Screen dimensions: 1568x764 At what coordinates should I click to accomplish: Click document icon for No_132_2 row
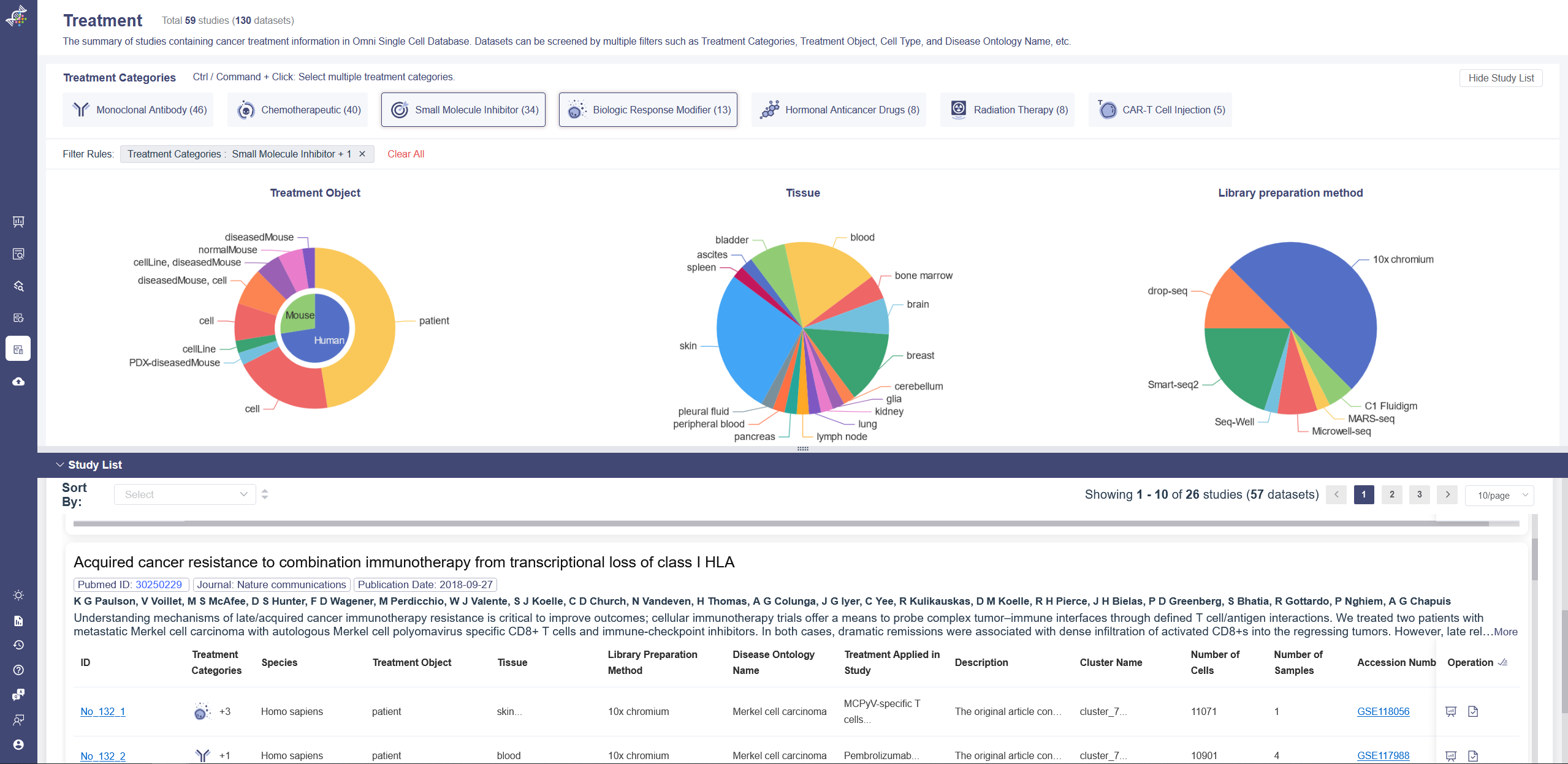[x=1473, y=756]
